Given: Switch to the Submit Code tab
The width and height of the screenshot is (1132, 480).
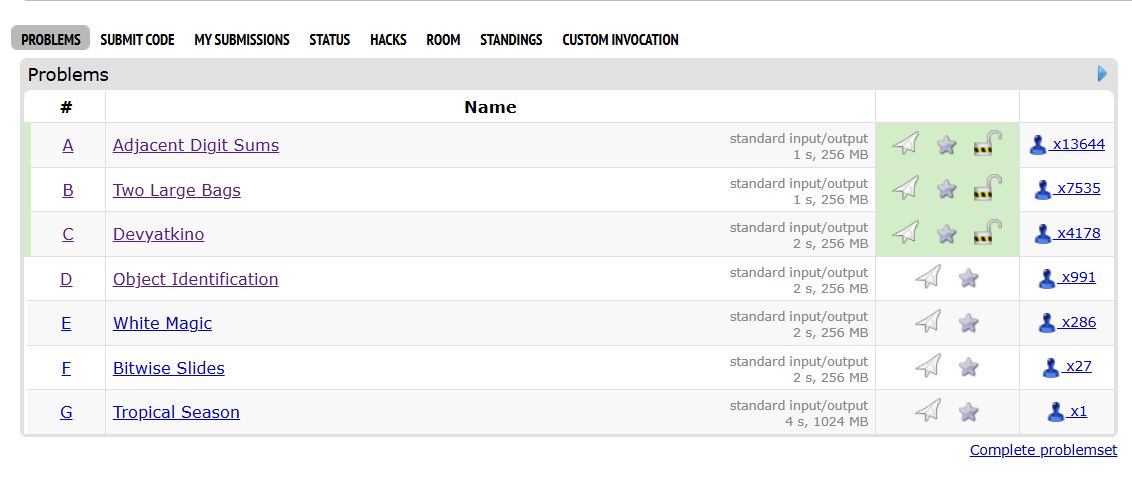Looking at the screenshot, I should click(137, 40).
